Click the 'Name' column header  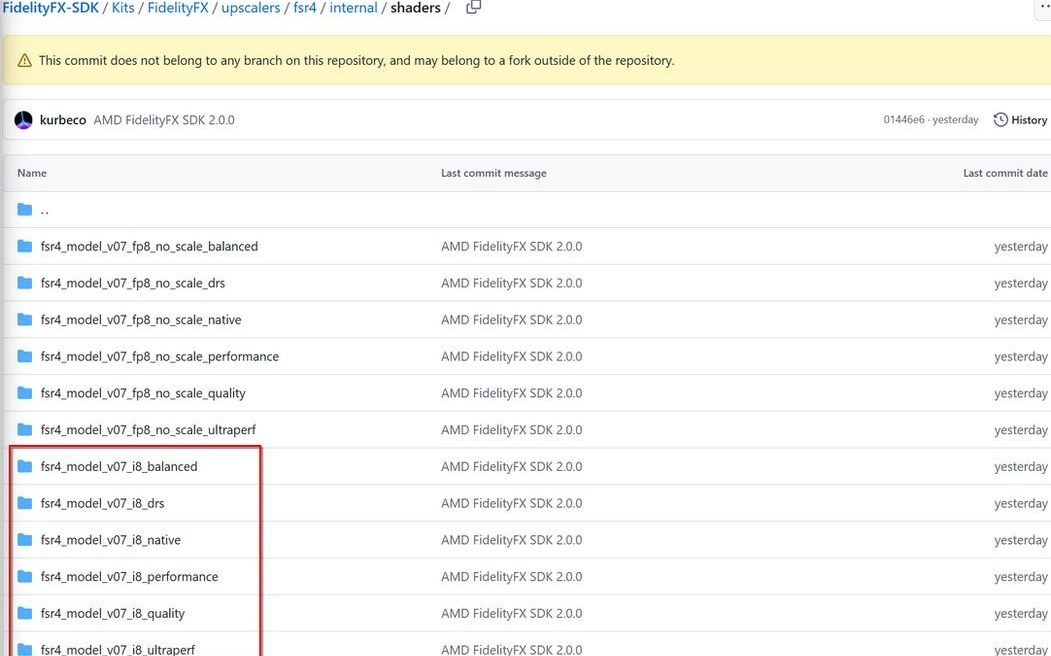[x=32, y=173]
